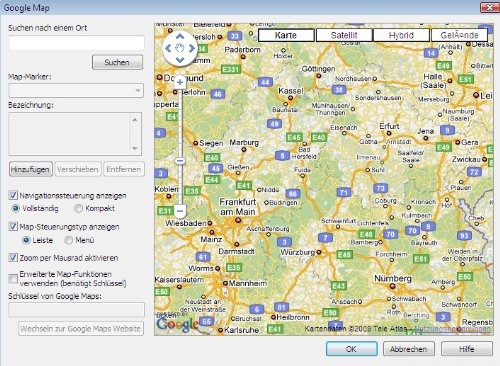This screenshot has height=366, width=500.
Task: Confirm the dialog with OK
Action: (x=352, y=349)
